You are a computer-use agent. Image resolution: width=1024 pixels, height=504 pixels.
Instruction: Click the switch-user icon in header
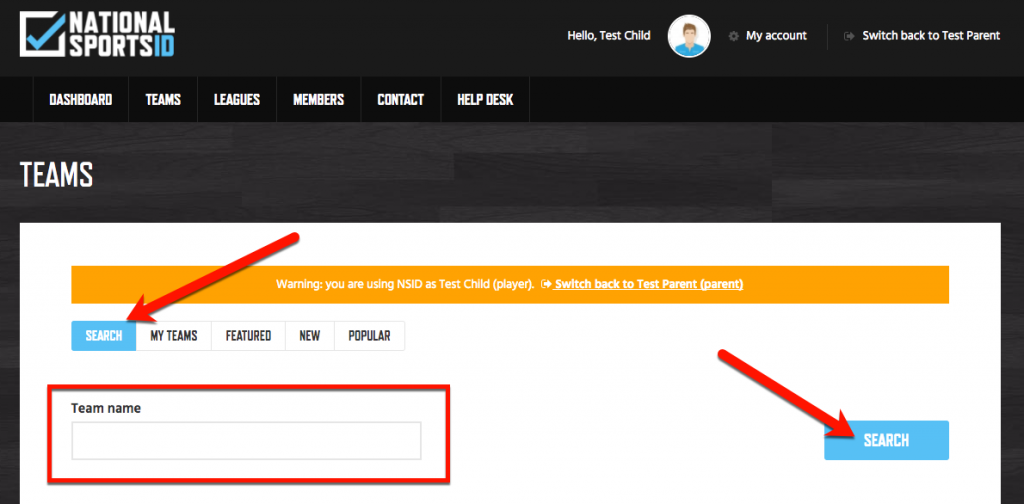(x=849, y=36)
